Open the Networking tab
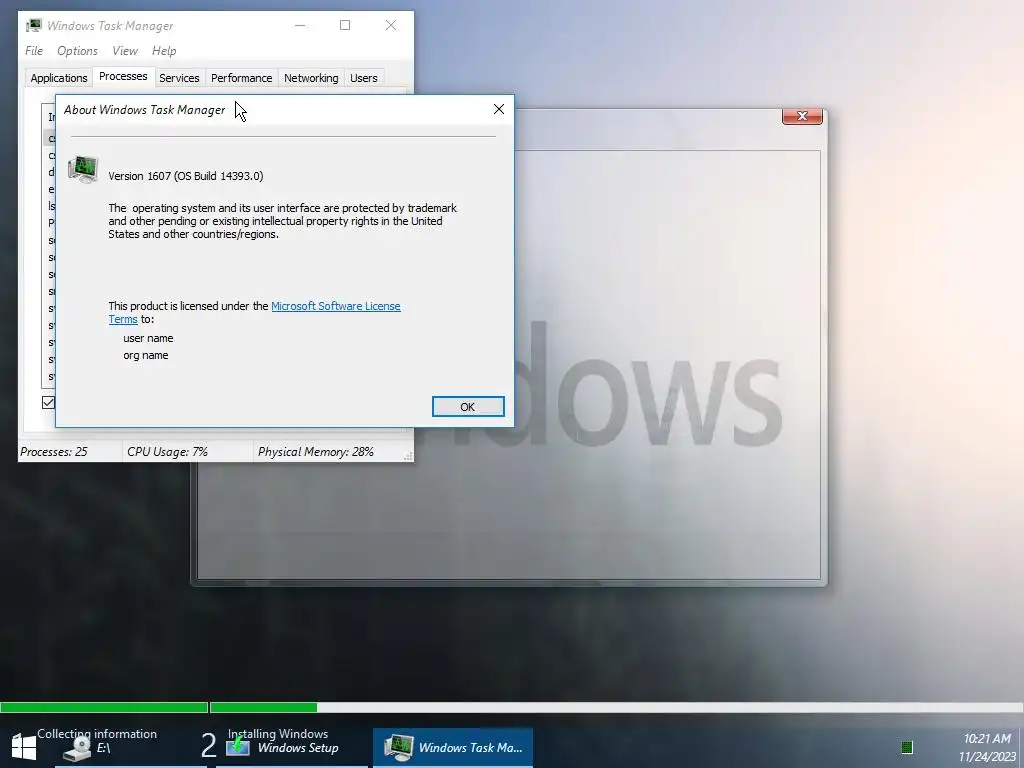 click(x=311, y=78)
